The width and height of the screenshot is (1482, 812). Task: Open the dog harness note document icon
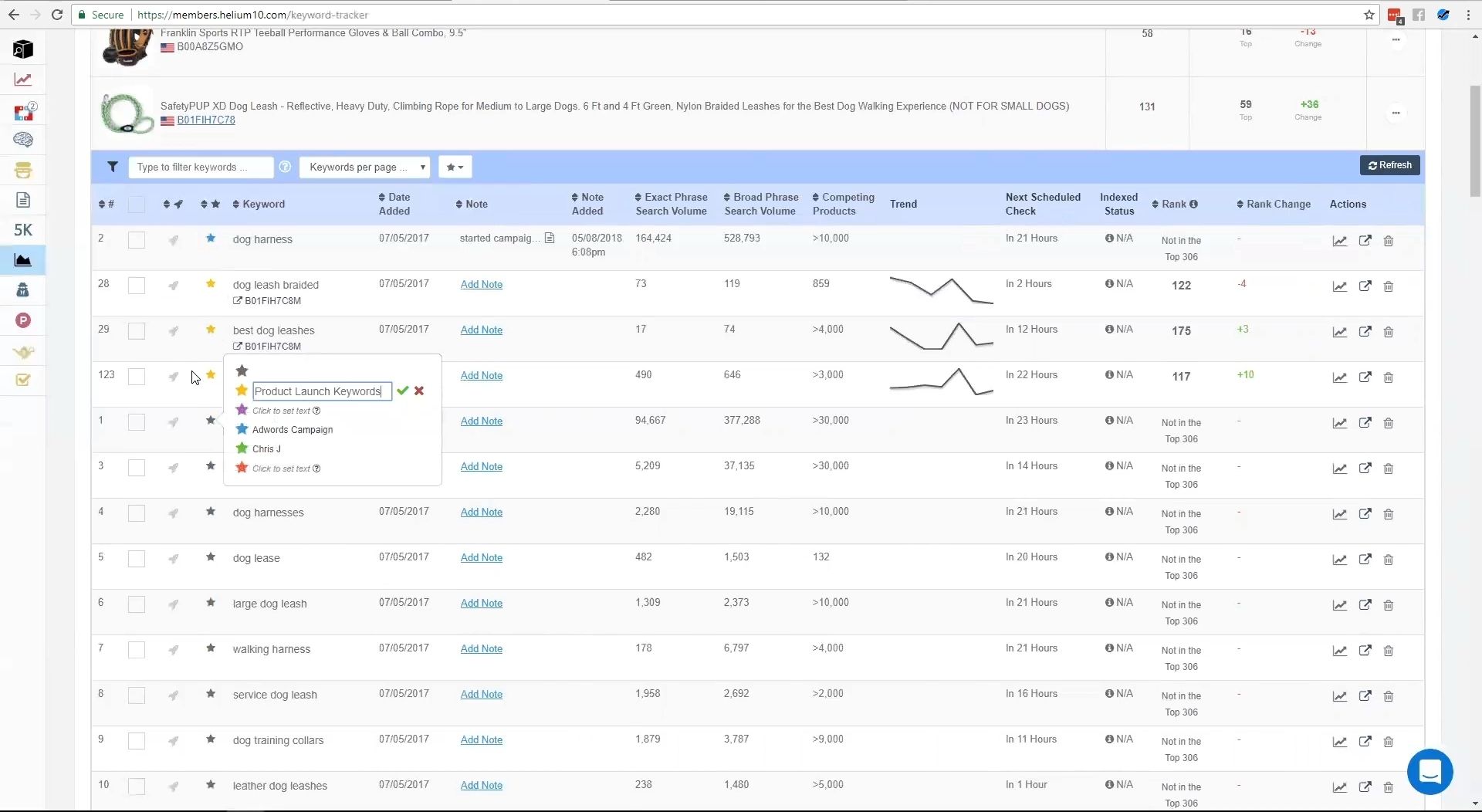(550, 239)
